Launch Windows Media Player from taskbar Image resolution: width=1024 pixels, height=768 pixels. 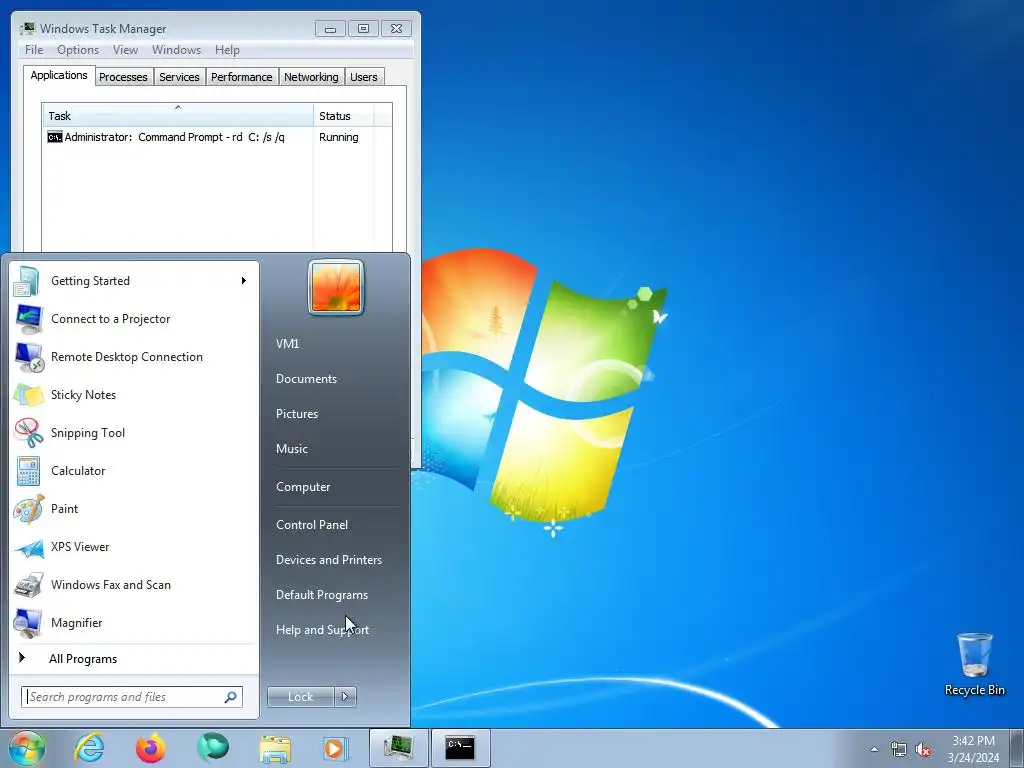[336, 748]
